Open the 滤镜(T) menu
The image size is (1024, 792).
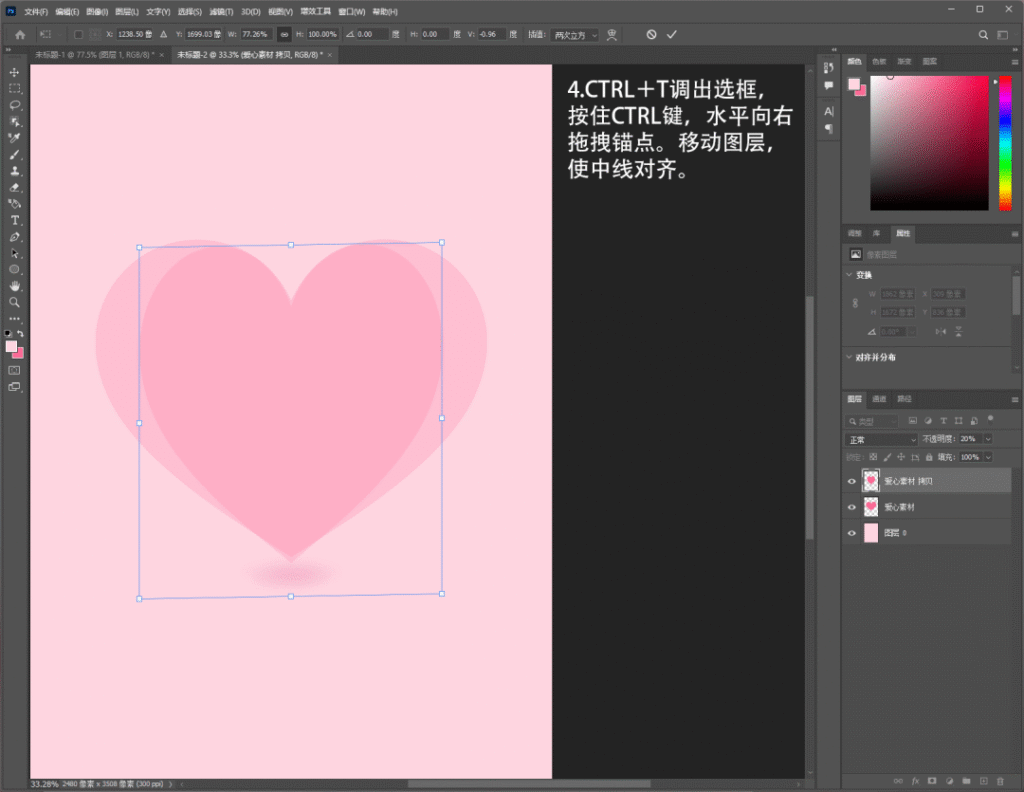coord(221,12)
